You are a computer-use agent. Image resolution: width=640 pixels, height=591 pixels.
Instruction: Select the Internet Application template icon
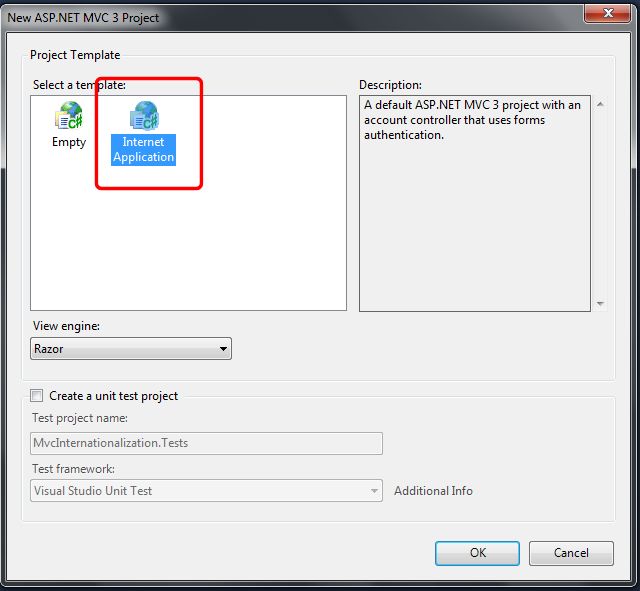point(144,115)
